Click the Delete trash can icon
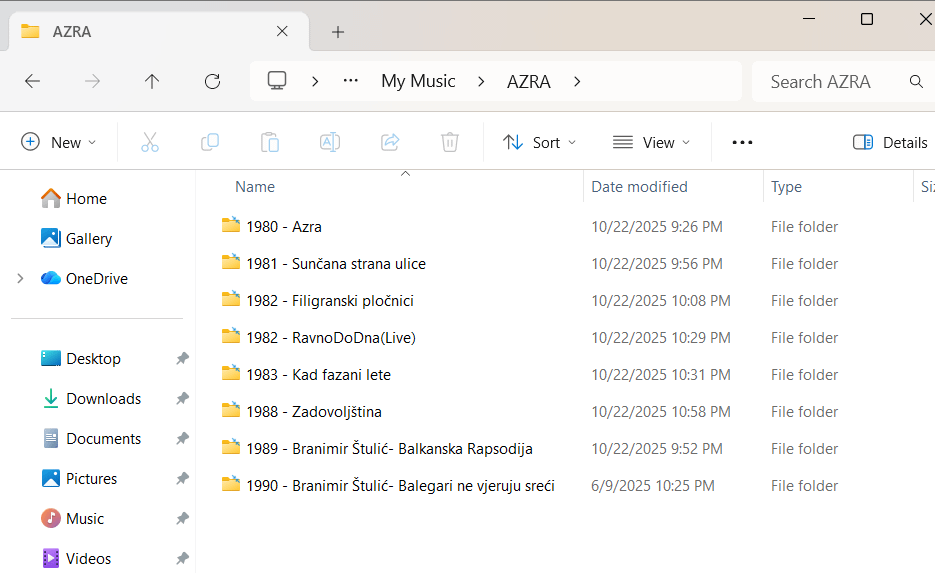Image resolution: width=935 pixels, height=573 pixels. coord(450,143)
